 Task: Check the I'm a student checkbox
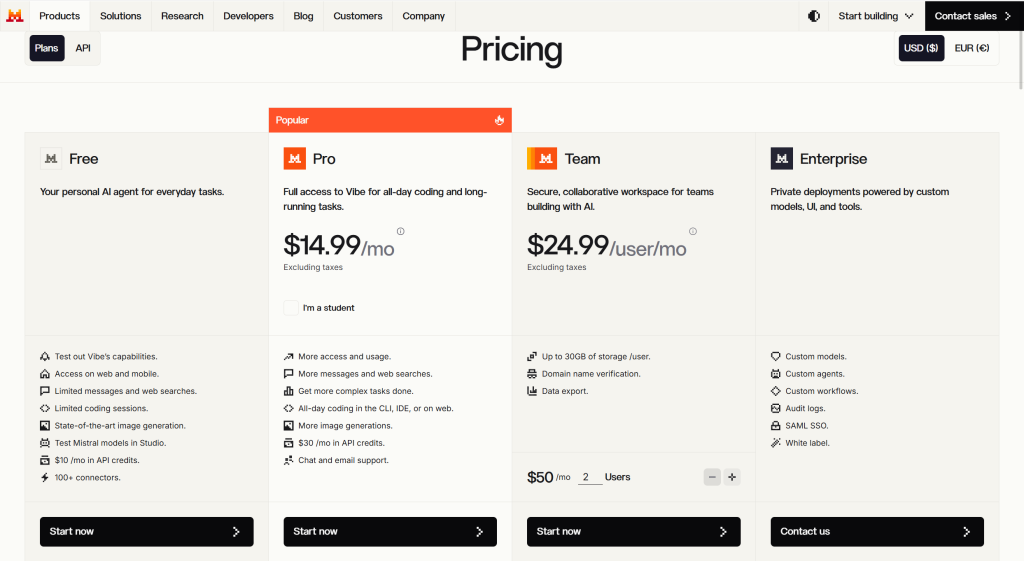tap(291, 308)
